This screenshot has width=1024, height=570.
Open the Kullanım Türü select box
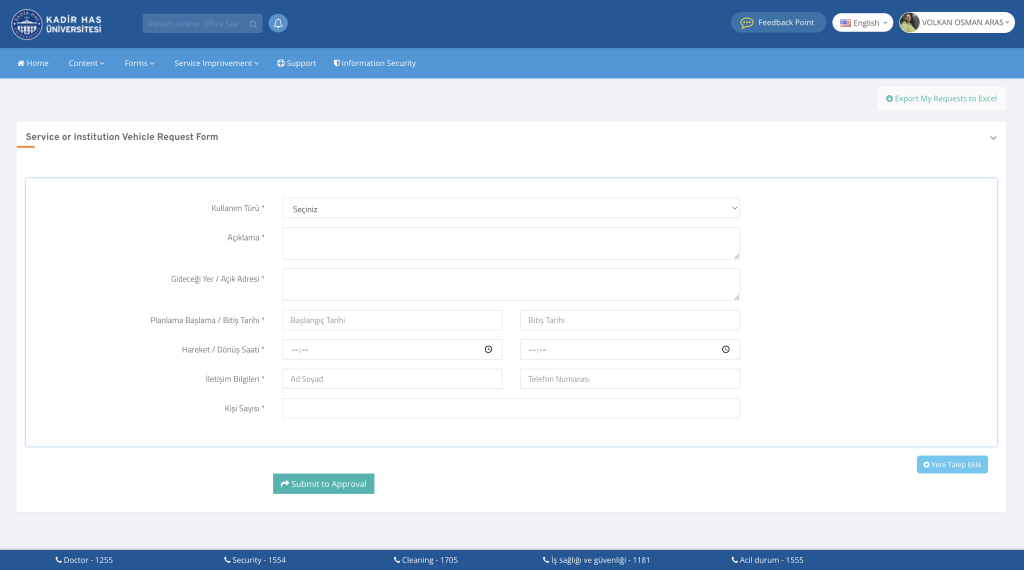coord(511,209)
